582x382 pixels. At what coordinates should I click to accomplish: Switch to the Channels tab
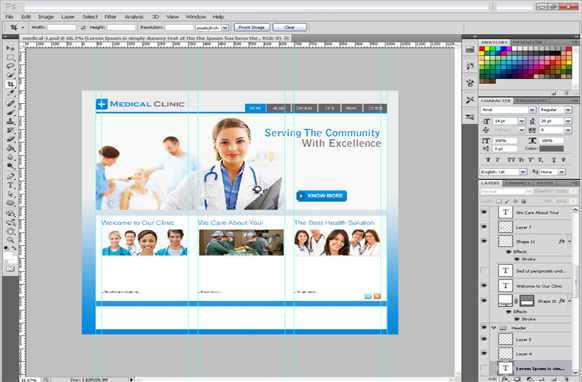[x=518, y=183]
